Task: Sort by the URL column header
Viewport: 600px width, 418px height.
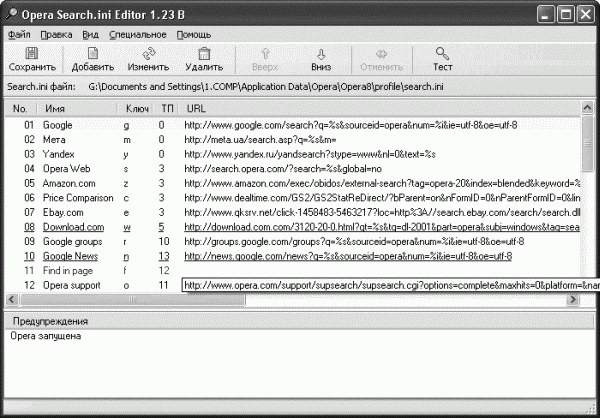Action: [x=379, y=109]
